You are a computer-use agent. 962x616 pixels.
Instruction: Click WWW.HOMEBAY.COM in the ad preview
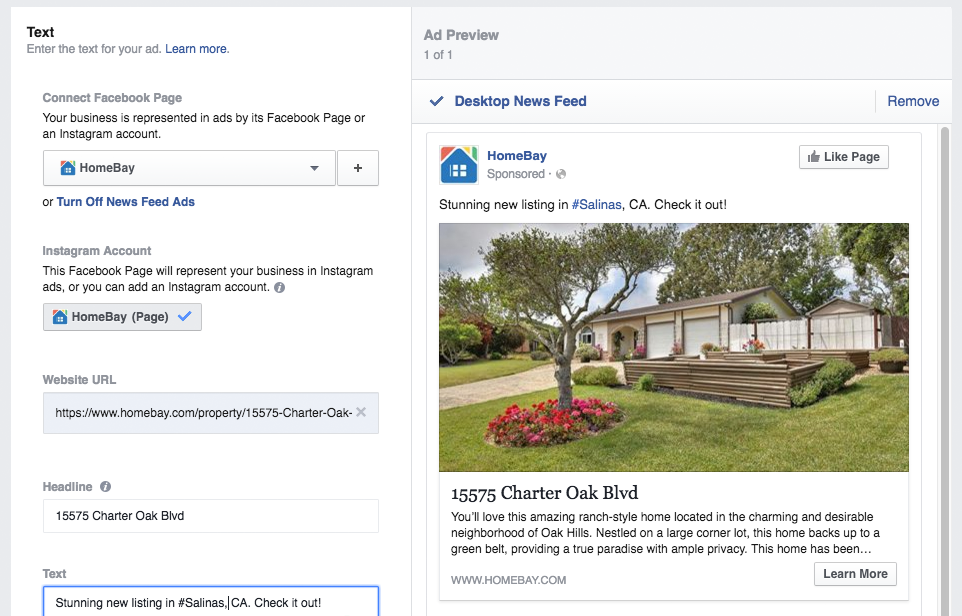[509, 580]
